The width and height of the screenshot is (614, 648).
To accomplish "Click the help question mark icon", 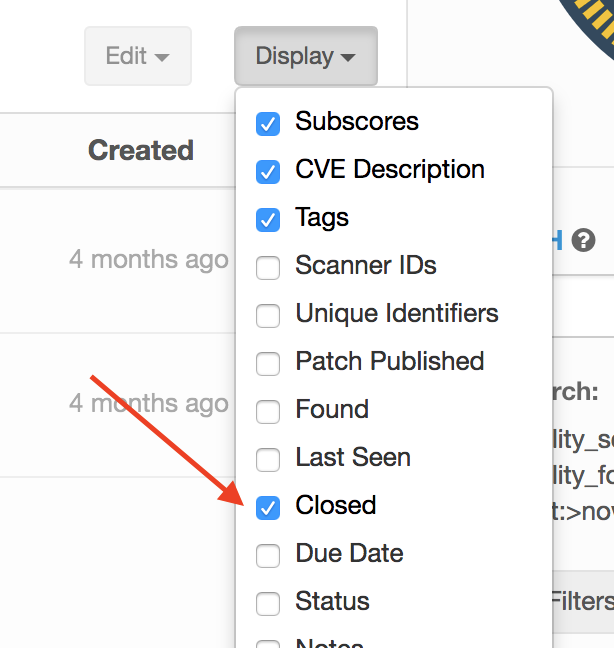I will point(584,240).
